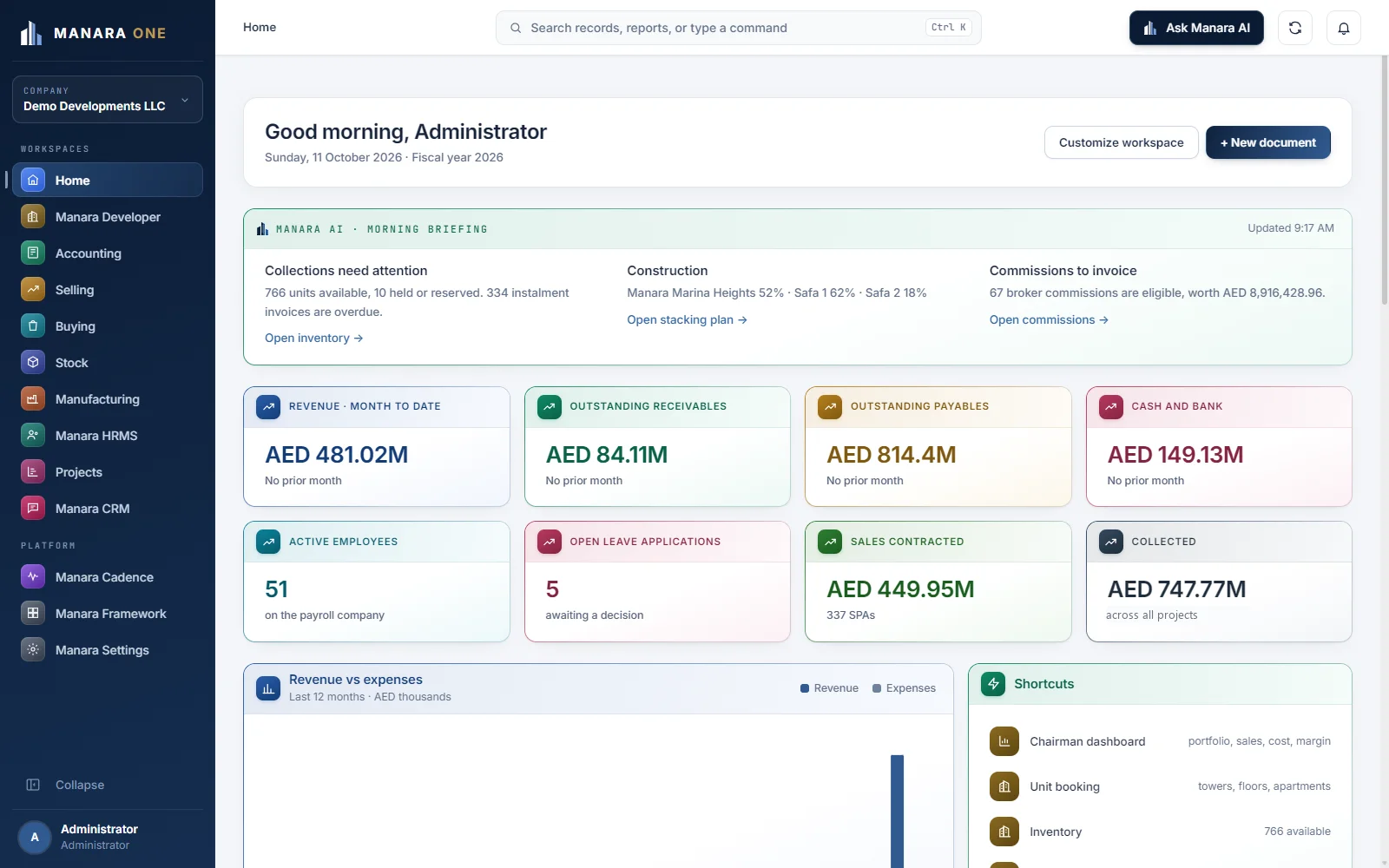This screenshot has height=868, width=1389.
Task: Select the Home workspace
Action: (108, 181)
